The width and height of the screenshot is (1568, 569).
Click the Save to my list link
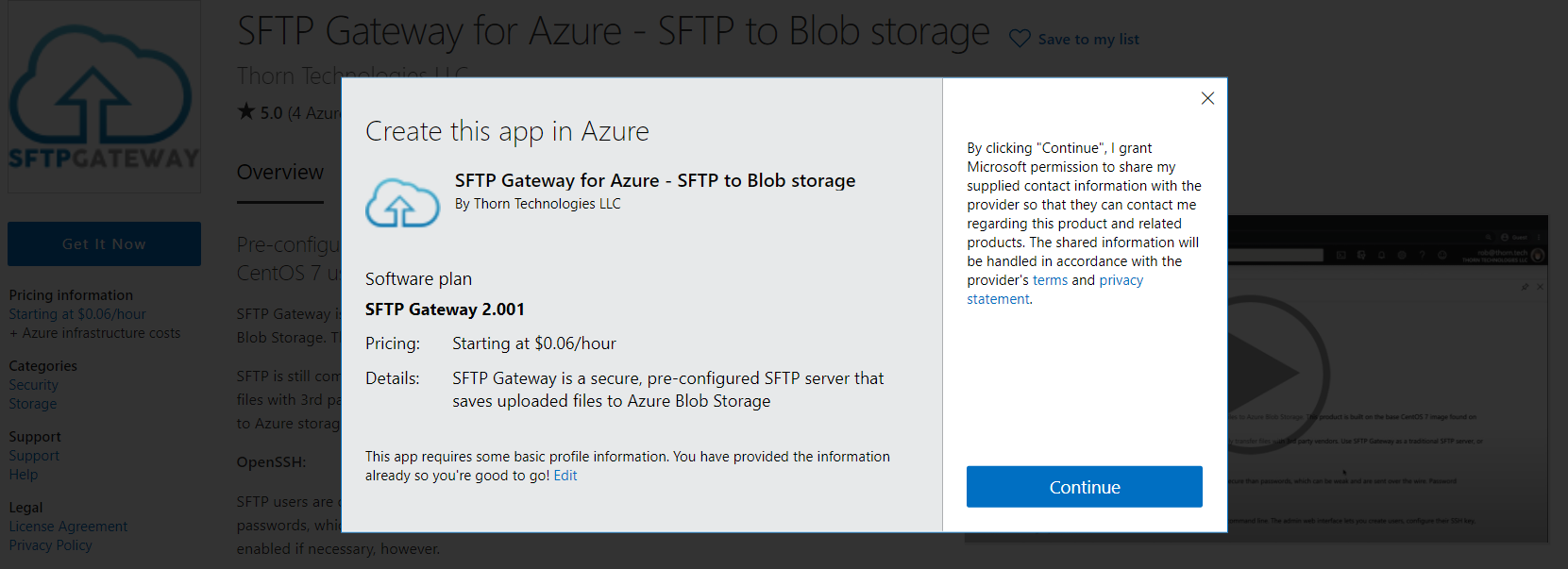1088,40
